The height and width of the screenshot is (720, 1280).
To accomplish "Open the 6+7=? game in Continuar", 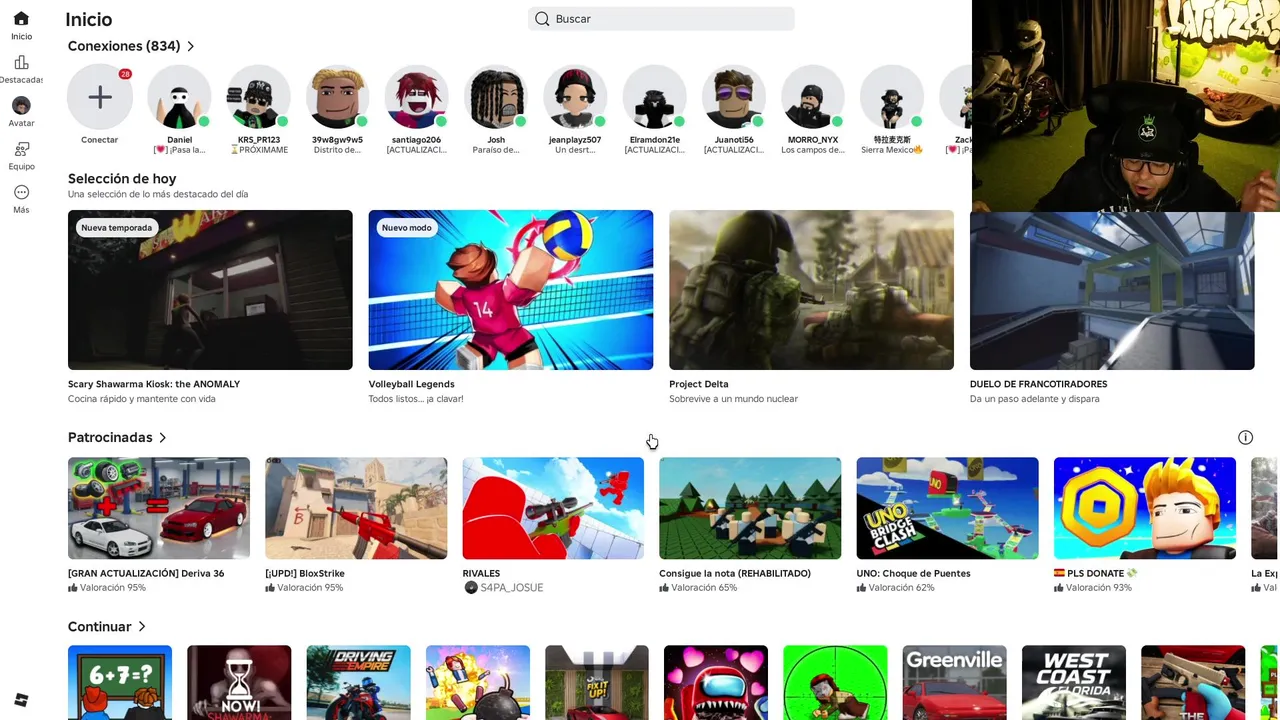I will (x=120, y=682).
